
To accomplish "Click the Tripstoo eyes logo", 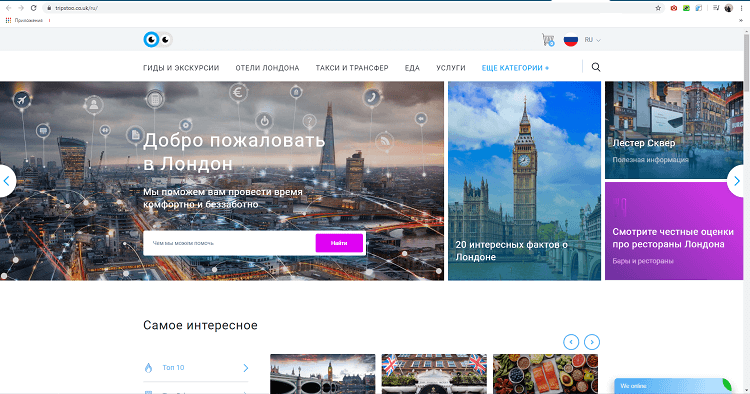I will (158, 40).
